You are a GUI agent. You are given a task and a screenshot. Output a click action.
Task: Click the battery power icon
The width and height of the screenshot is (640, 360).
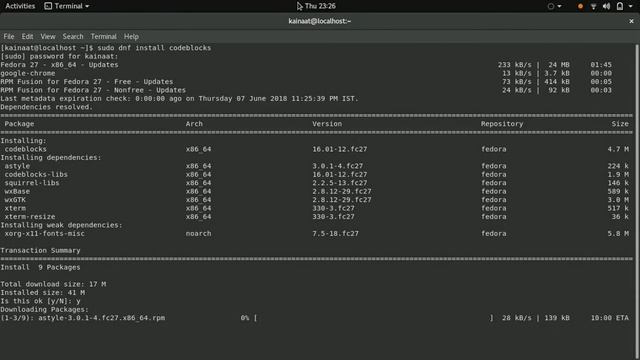[x=620, y=6]
